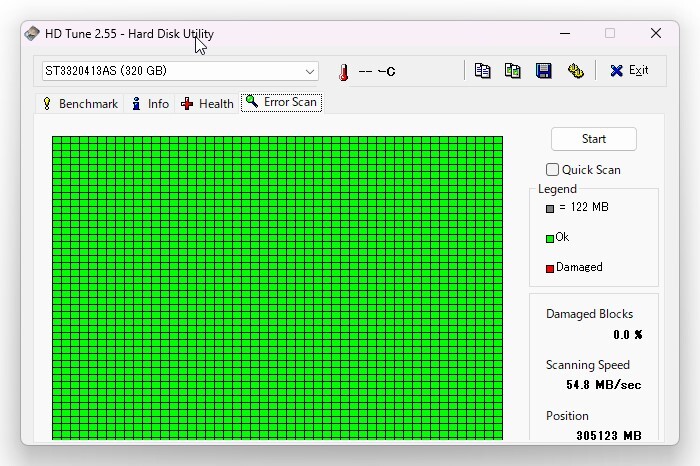Click the thermometer temperature icon
This screenshot has height=466, width=700.
click(x=343, y=72)
